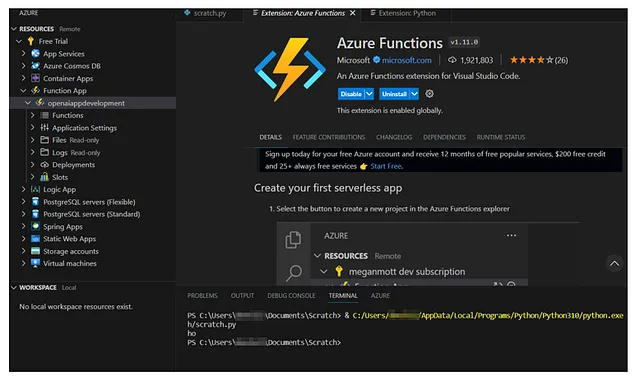Open the CHANGELOG tab
The height and width of the screenshot is (381, 640).
(394, 137)
